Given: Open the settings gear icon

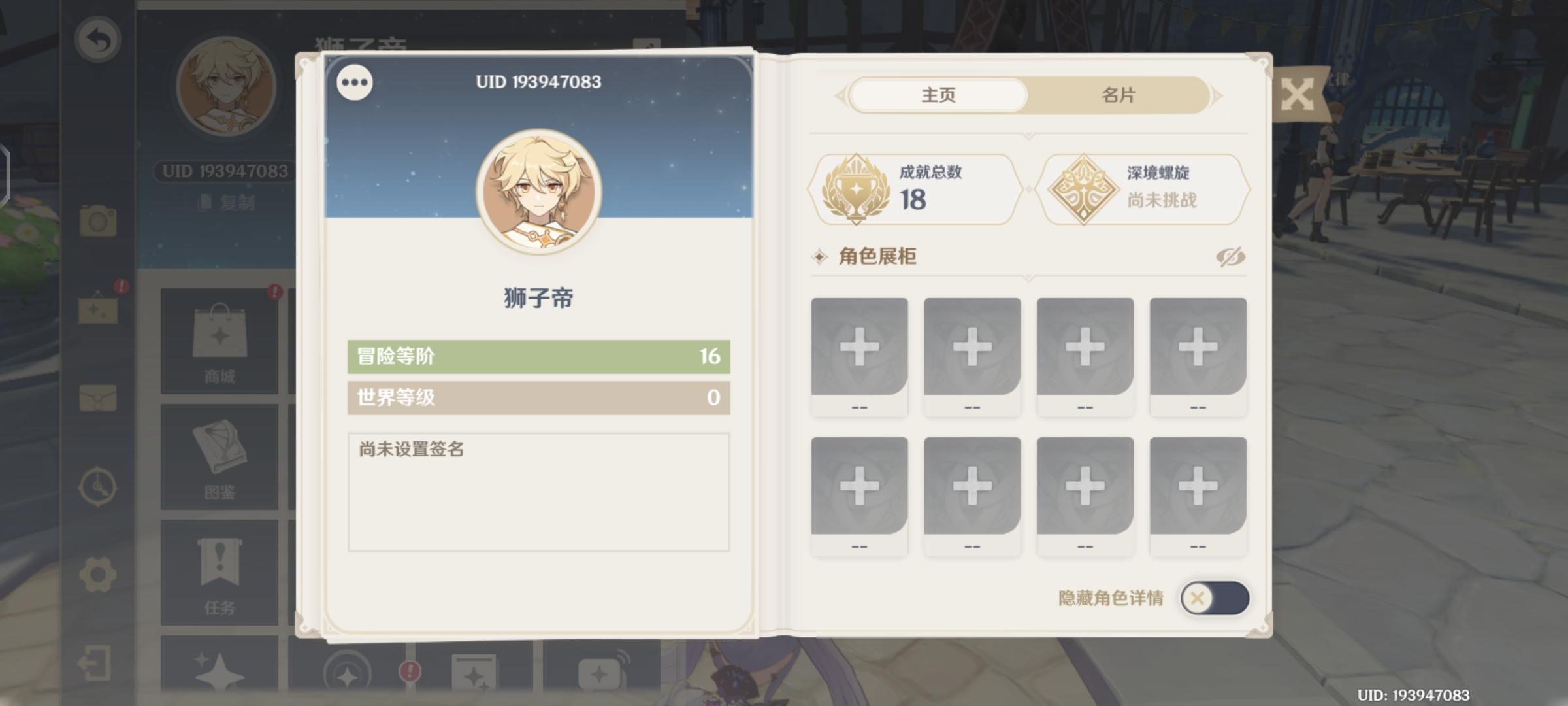Looking at the screenshot, I should coord(97,575).
